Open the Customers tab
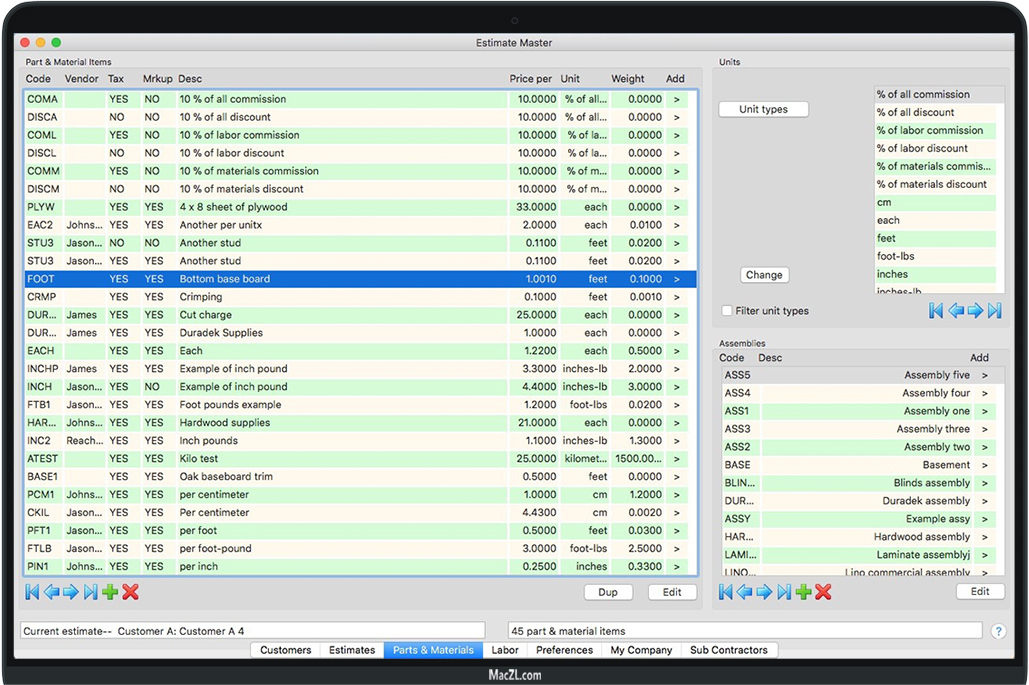The image size is (1029, 685). pos(286,650)
